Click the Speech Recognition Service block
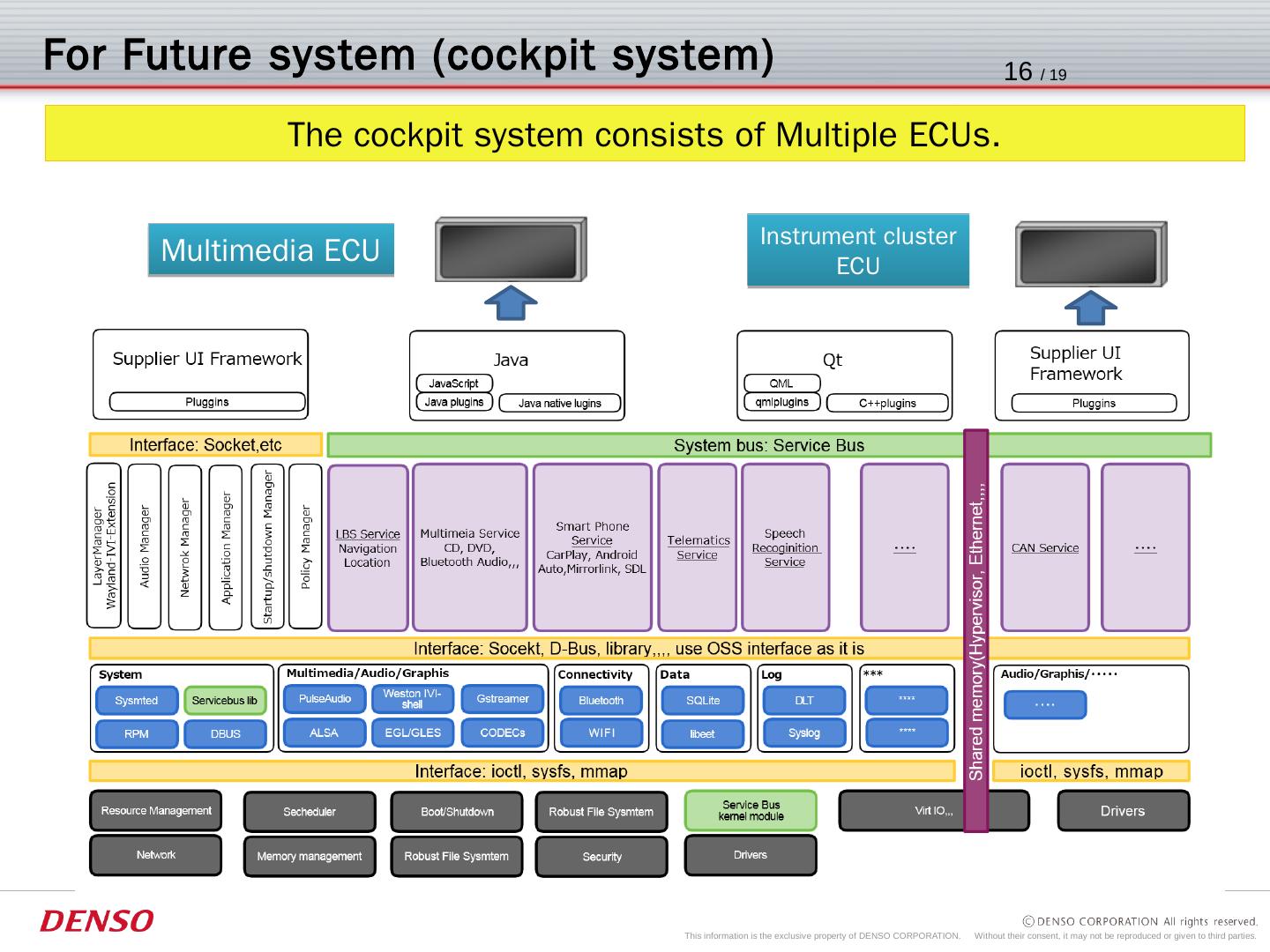Screen dimensions: 1270x952 coord(785,547)
